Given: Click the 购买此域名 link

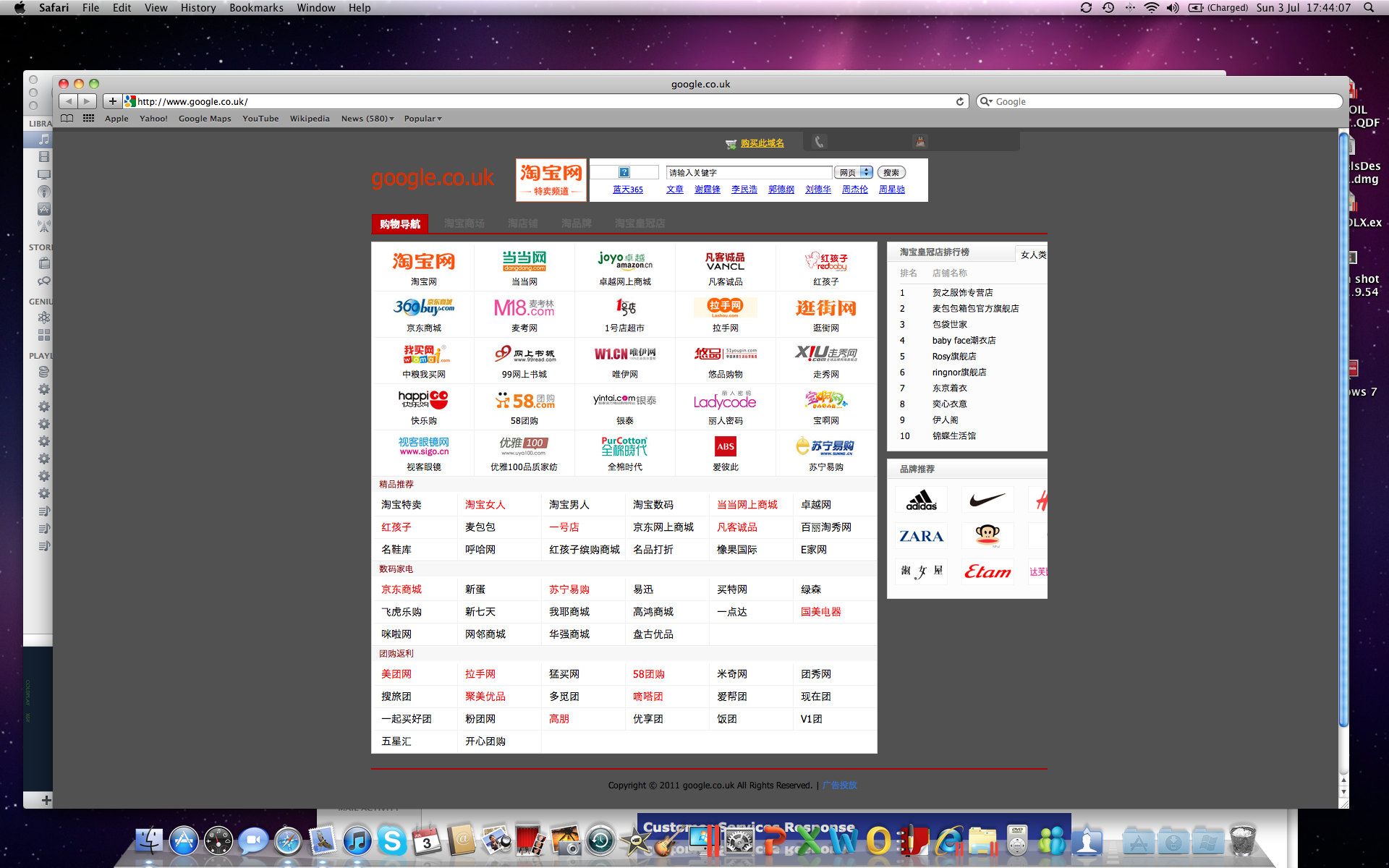Looking at the screenshot, I should [762, 143].
